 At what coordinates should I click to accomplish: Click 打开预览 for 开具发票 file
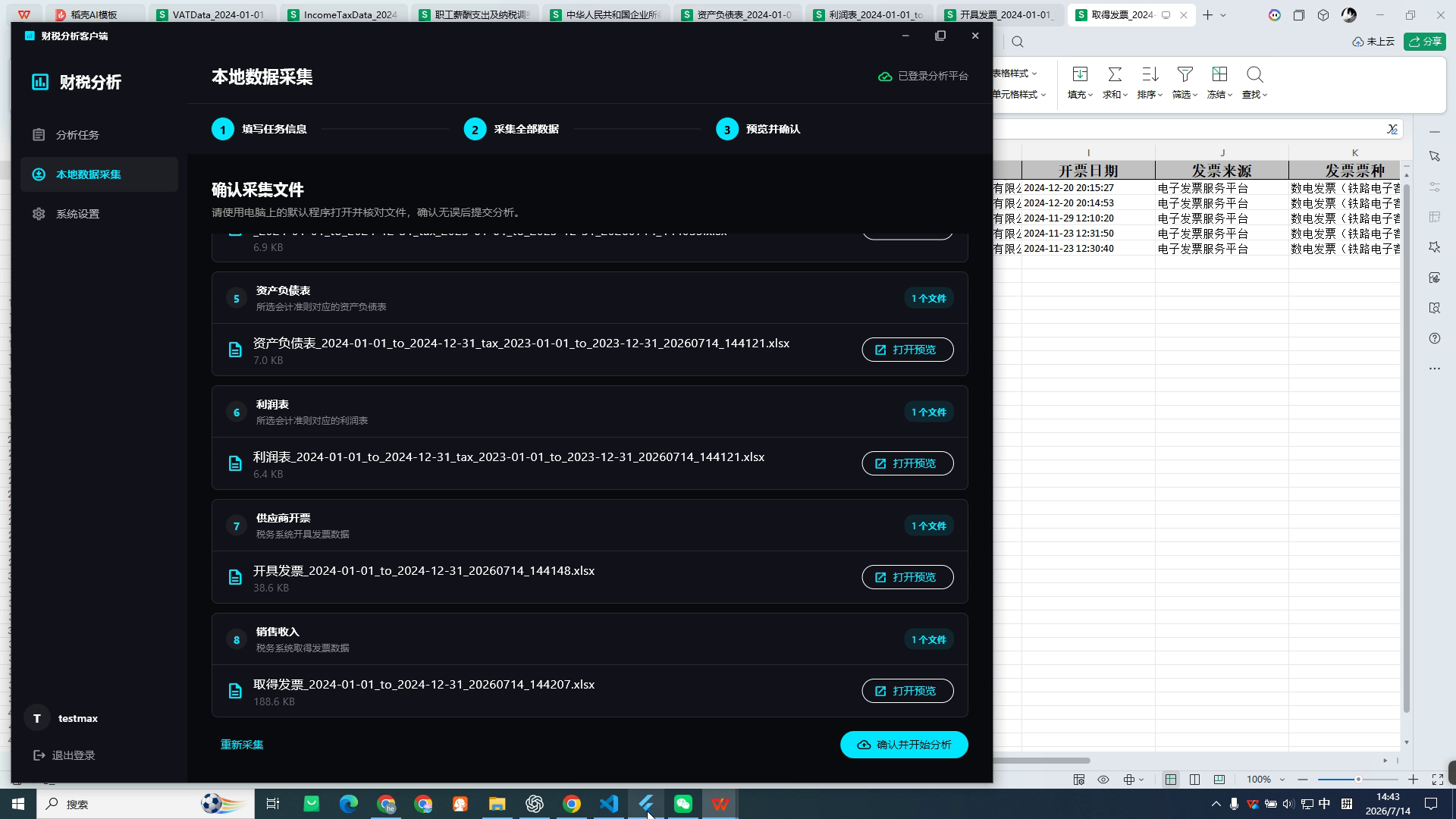click(907, 577)
